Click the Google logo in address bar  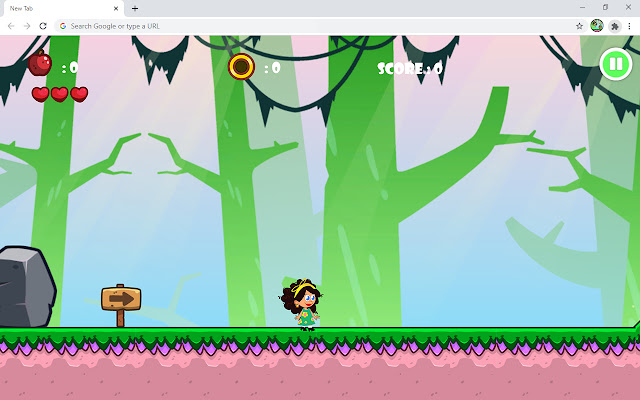tap(63, 26)
